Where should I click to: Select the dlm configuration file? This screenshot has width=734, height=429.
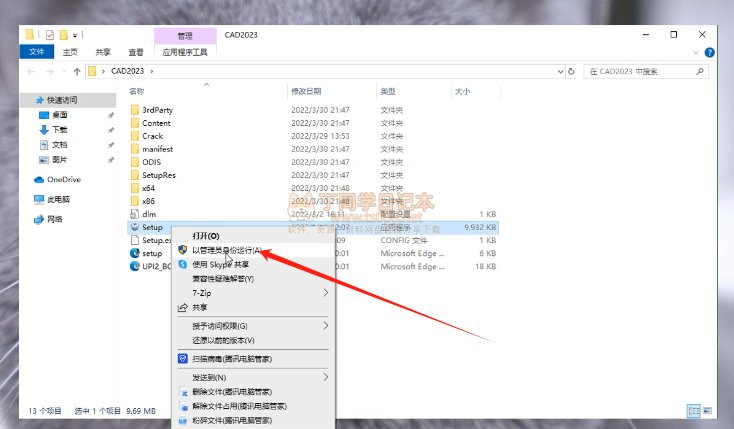tap(149, 214)
